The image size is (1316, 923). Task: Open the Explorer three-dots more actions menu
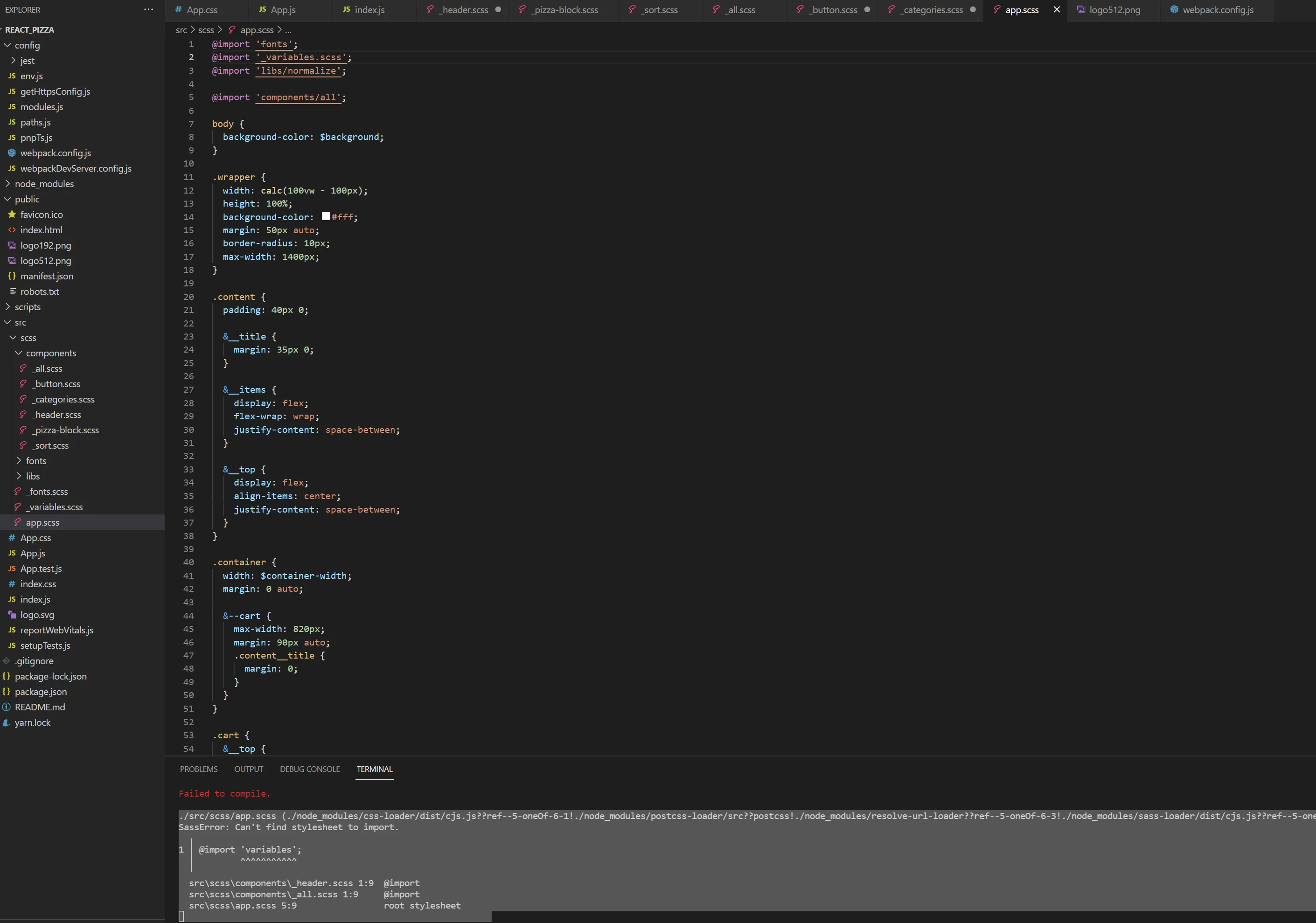pyautogui.click(x=148, y=10)
